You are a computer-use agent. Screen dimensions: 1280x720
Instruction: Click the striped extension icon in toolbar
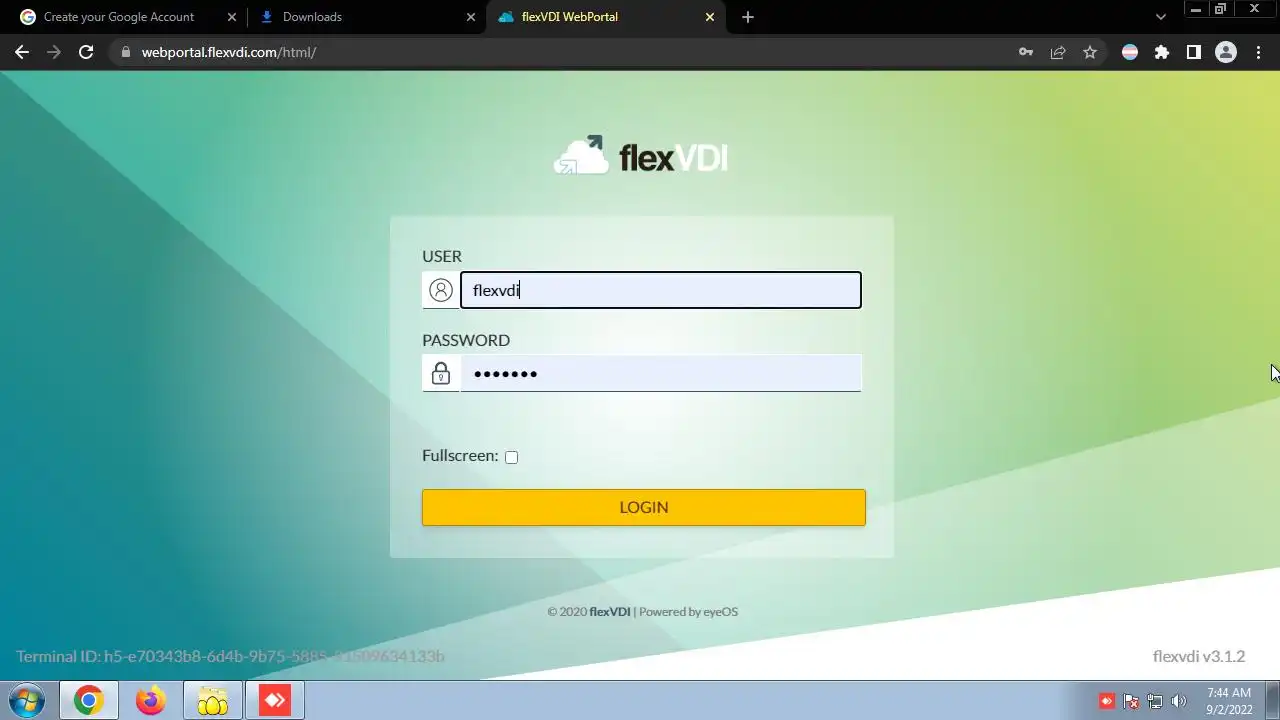tap(1130, 52)
